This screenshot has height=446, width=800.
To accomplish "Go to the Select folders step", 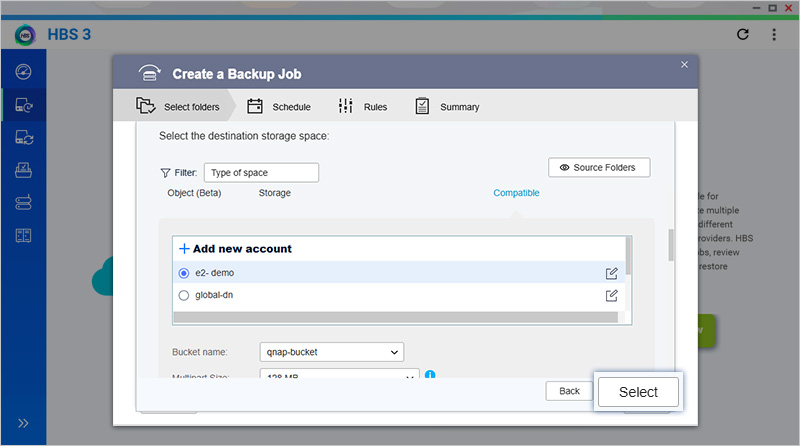I will click(178, 106).
